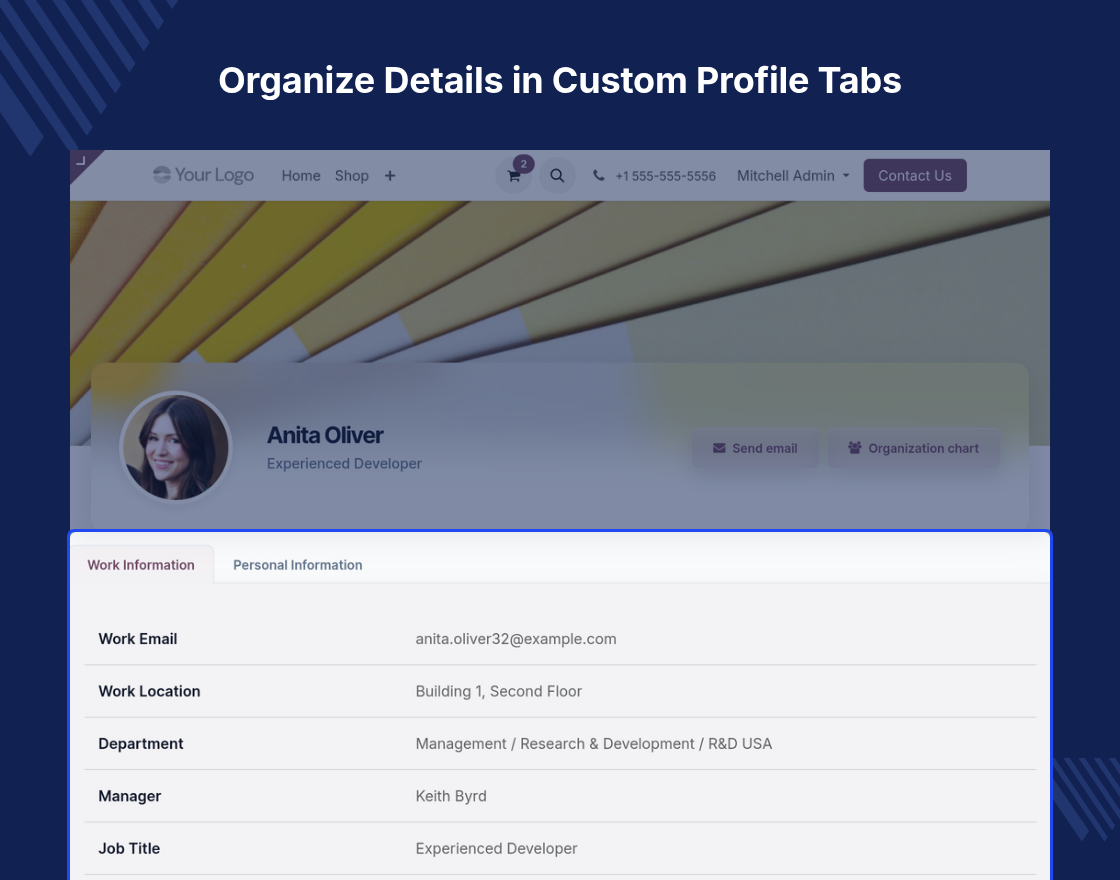
Task: Click the plus icon after Shop
Action: click(x=390, y=176)
